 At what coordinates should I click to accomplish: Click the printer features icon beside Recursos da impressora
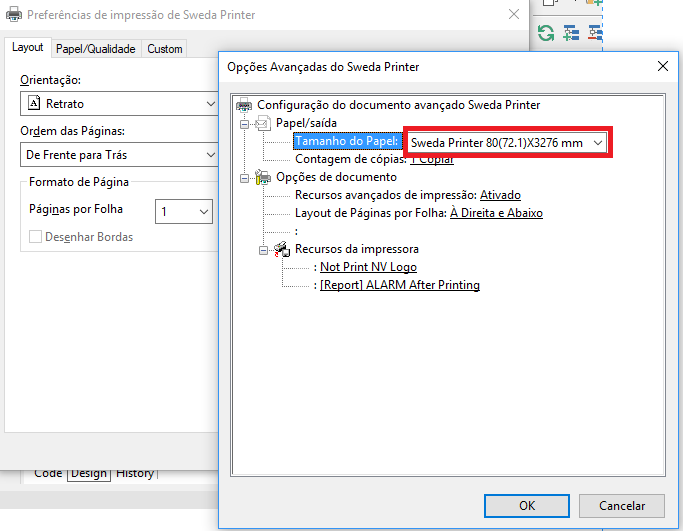click(x=282, y=249)
